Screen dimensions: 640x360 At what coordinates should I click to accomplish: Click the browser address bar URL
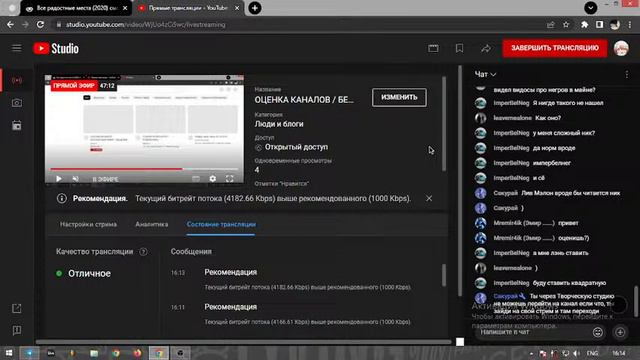point(146,25)
